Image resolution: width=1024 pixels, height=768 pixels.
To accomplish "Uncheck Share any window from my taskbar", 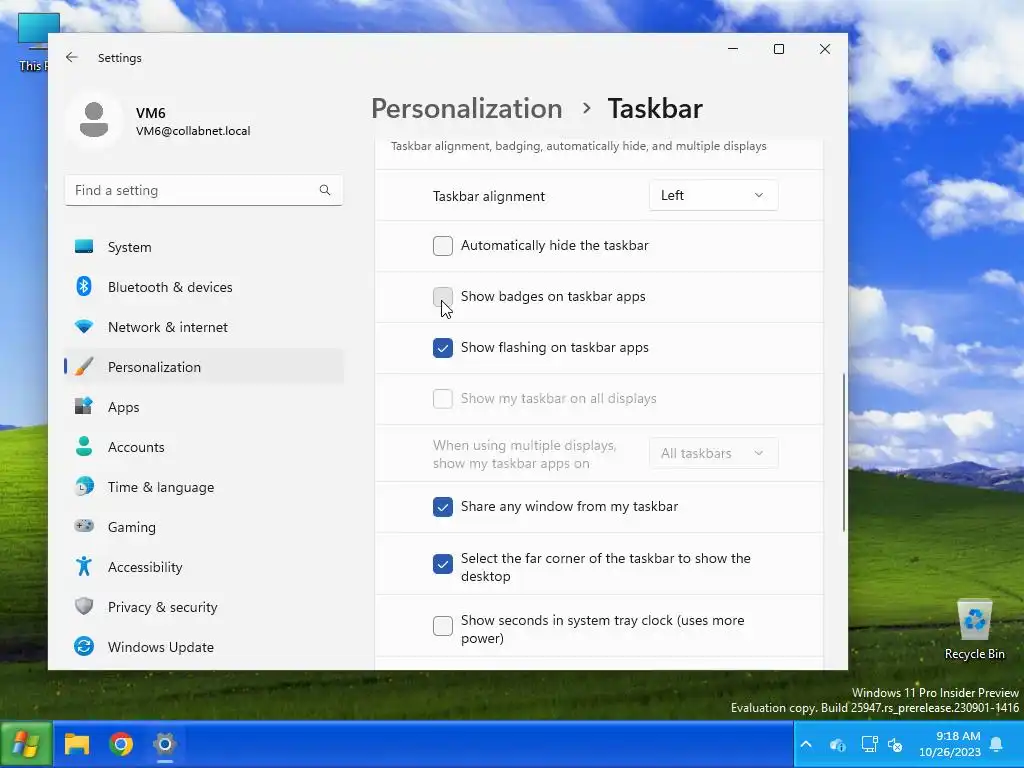I will 443,507.
